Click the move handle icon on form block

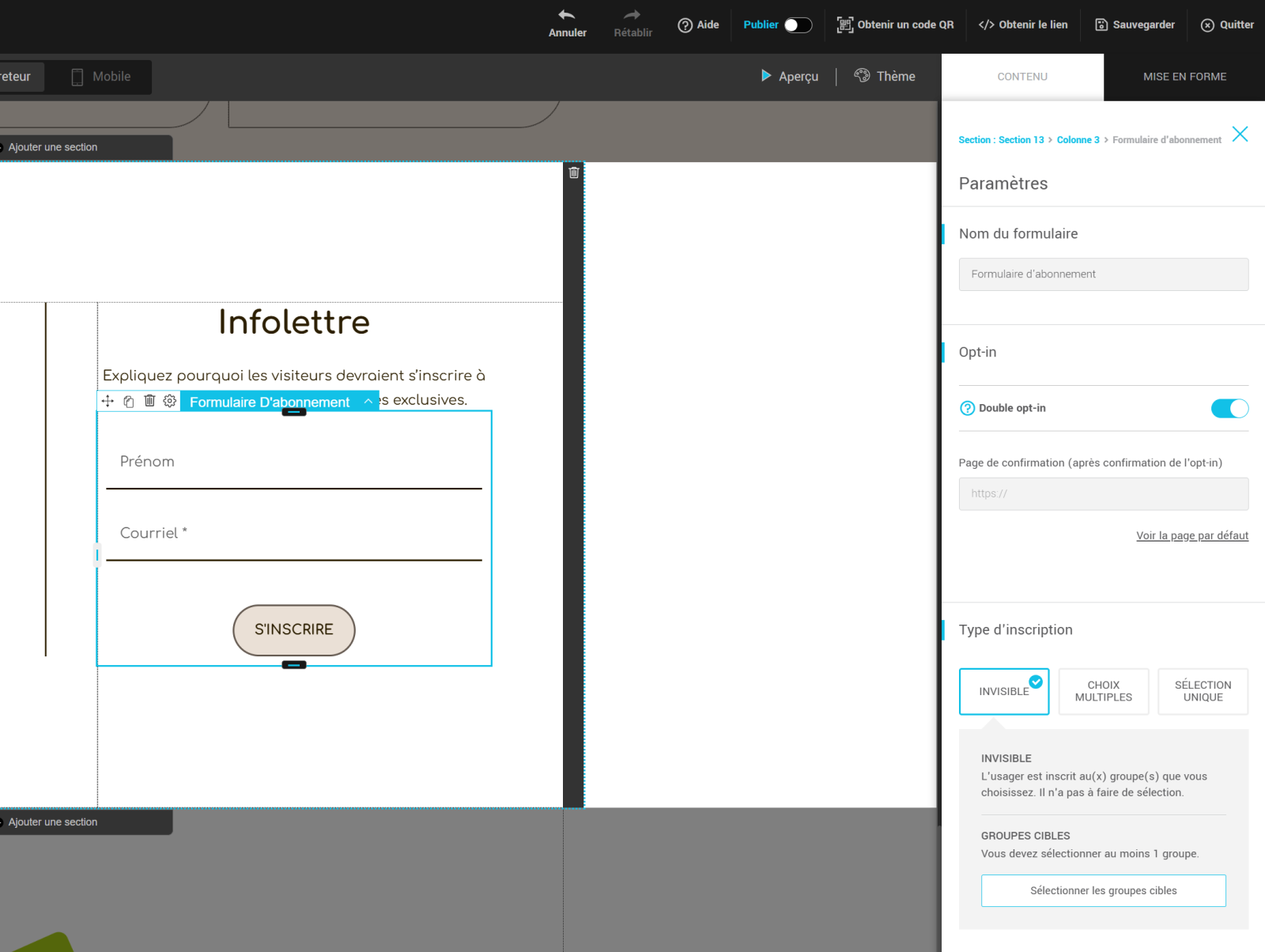coord(108,401)
